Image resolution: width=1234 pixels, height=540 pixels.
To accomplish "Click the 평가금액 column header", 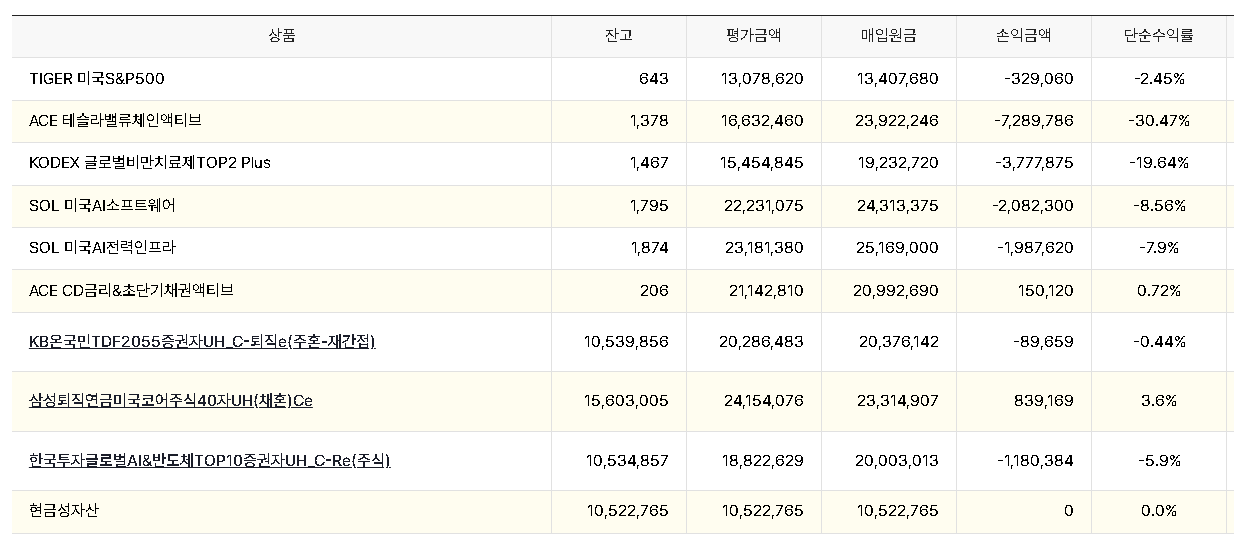I will pos(754,36).
